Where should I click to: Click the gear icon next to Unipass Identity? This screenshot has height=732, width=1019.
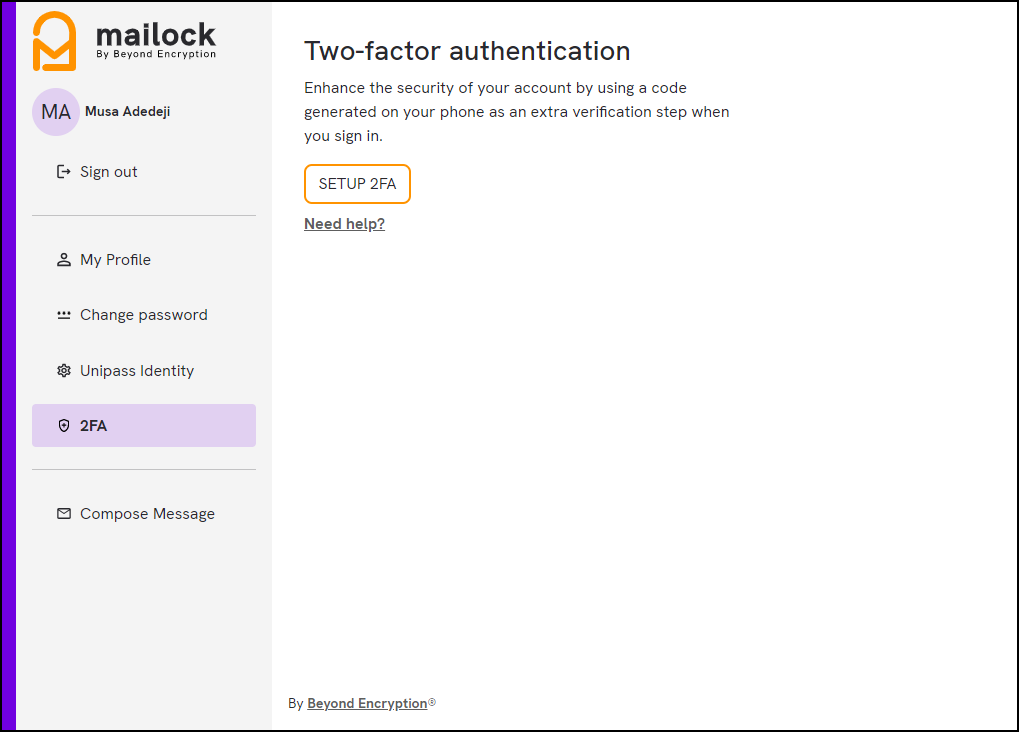63,370
